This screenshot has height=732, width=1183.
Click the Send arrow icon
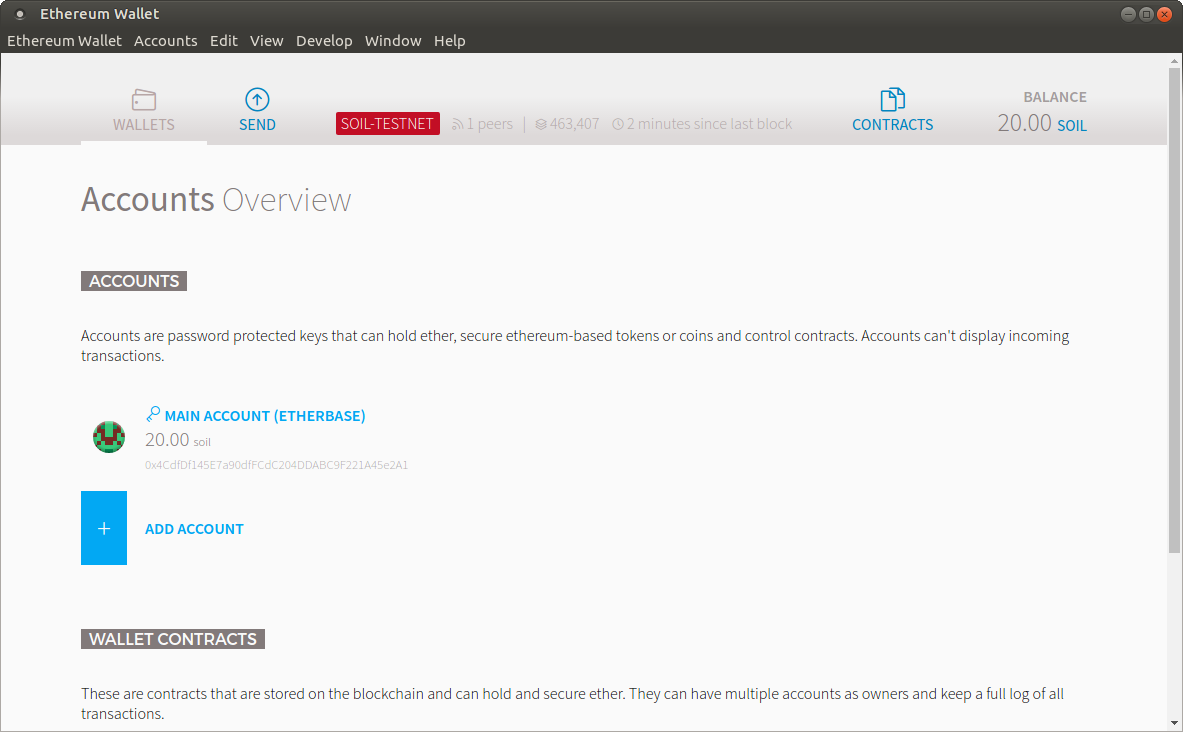(x=257, y=100)
